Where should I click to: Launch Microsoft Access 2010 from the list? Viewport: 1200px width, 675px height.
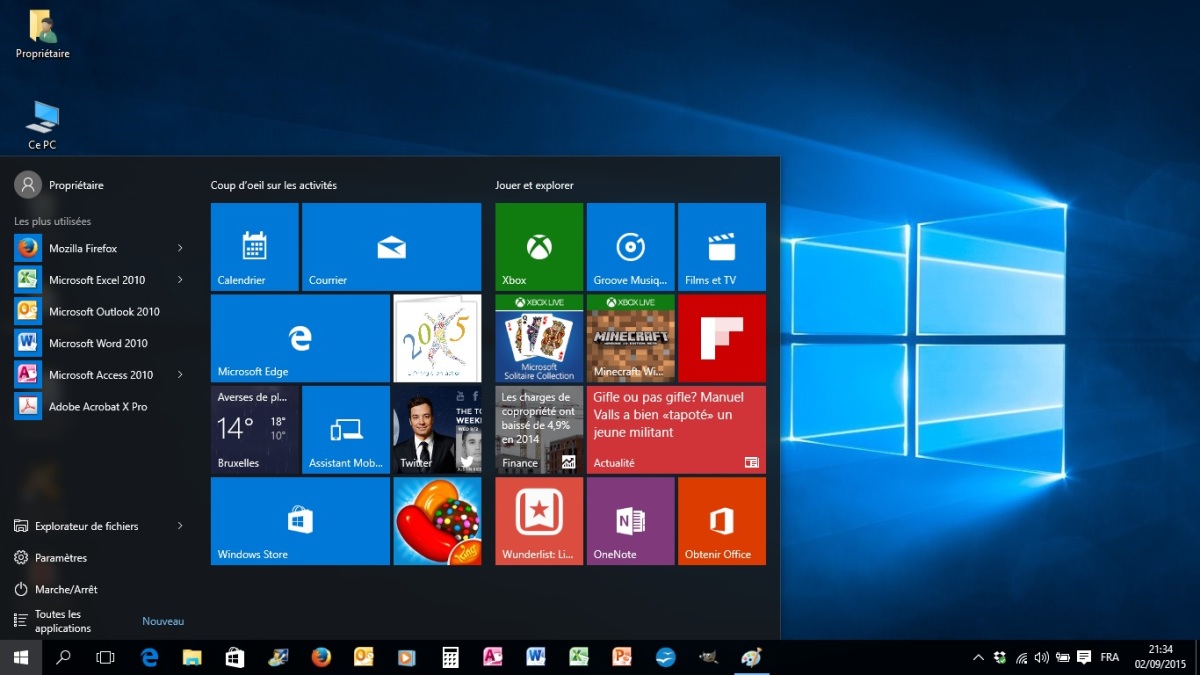(x=99, y=375)
